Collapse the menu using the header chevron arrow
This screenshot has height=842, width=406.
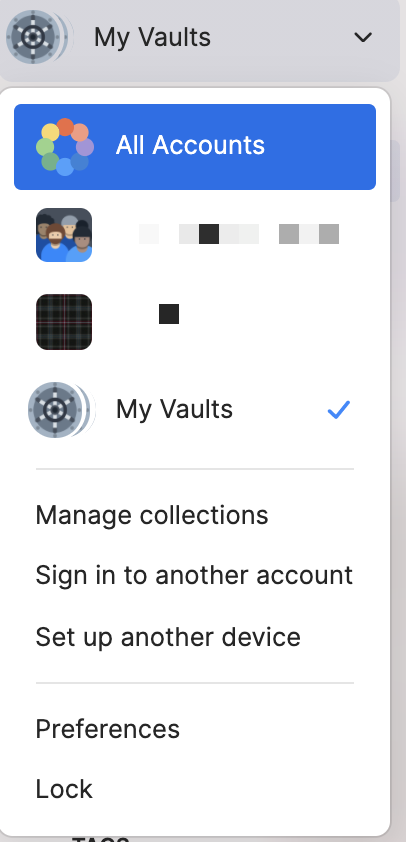[x=364, y=37]
